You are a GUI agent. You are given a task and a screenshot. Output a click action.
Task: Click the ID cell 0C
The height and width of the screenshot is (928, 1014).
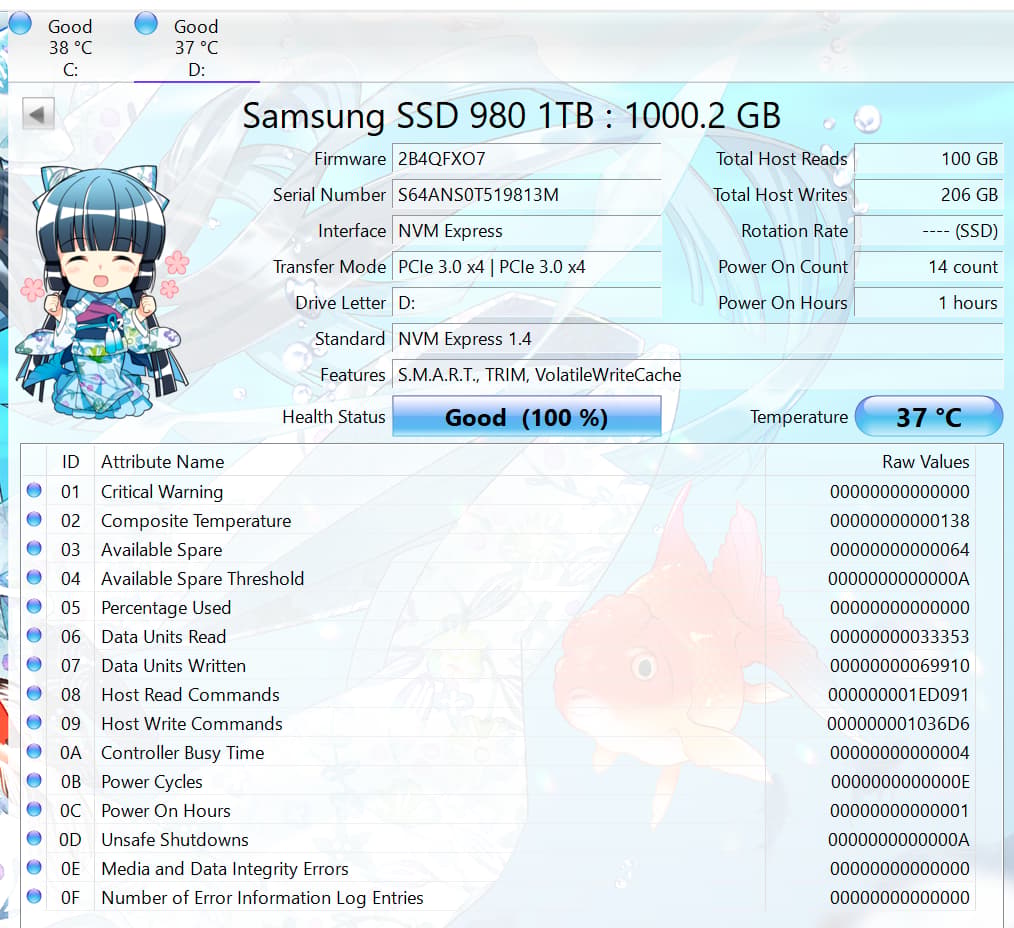70,811
